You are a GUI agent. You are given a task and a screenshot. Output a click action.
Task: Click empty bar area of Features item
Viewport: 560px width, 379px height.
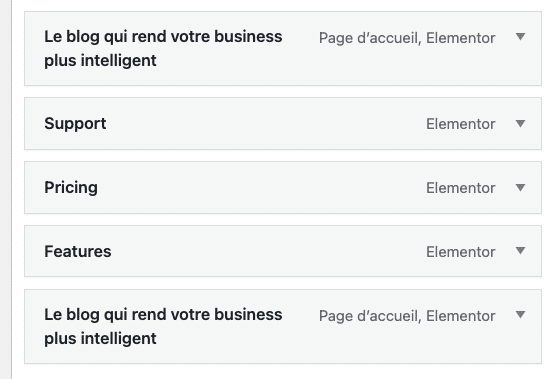pyautogui.click(x=268, y=251)
